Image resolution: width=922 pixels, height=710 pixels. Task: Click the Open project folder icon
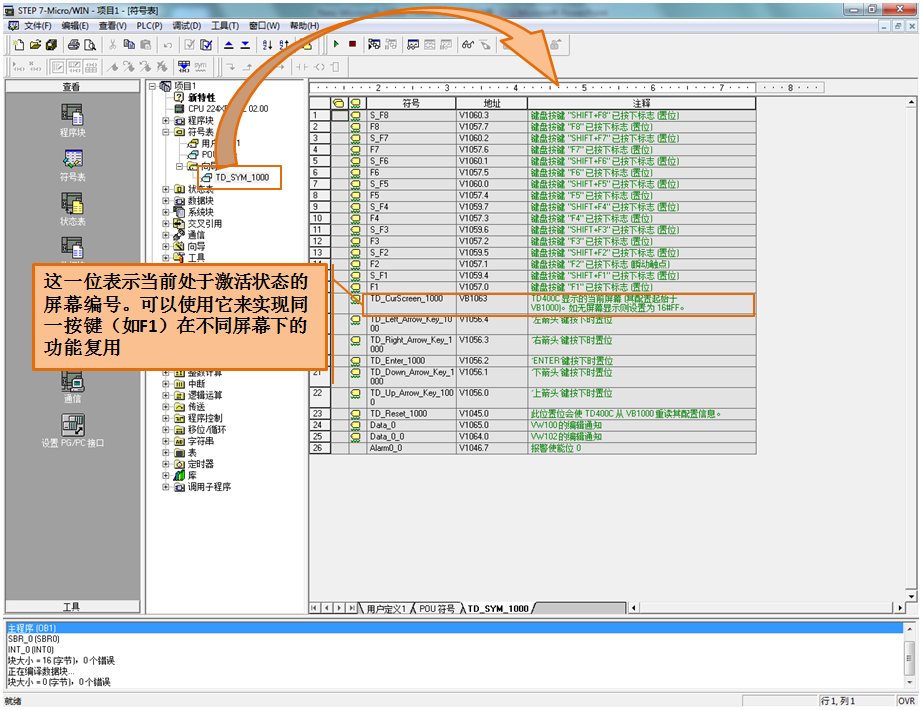35,45
